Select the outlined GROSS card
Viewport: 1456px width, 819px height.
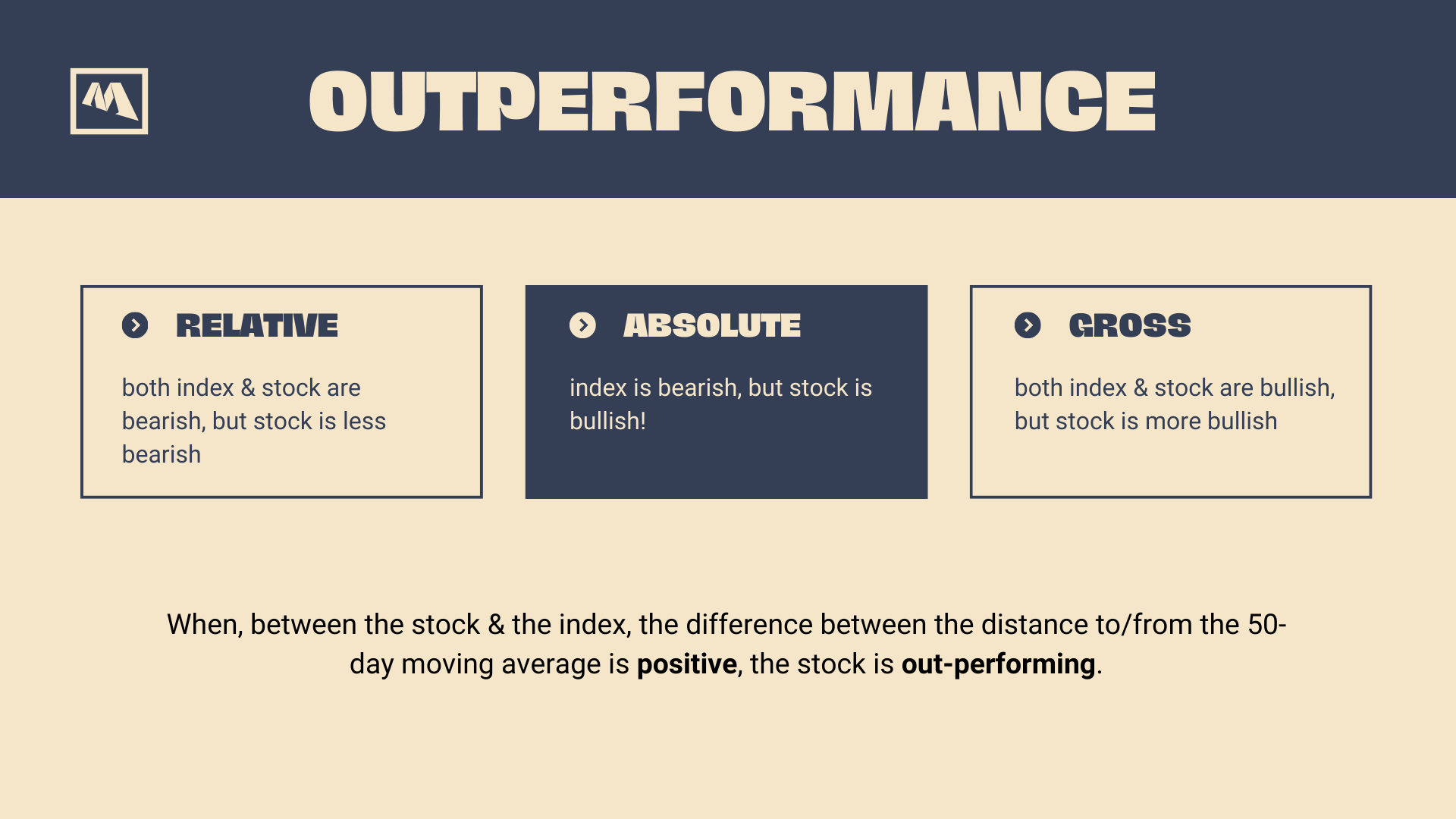(x=1171, y=392)
